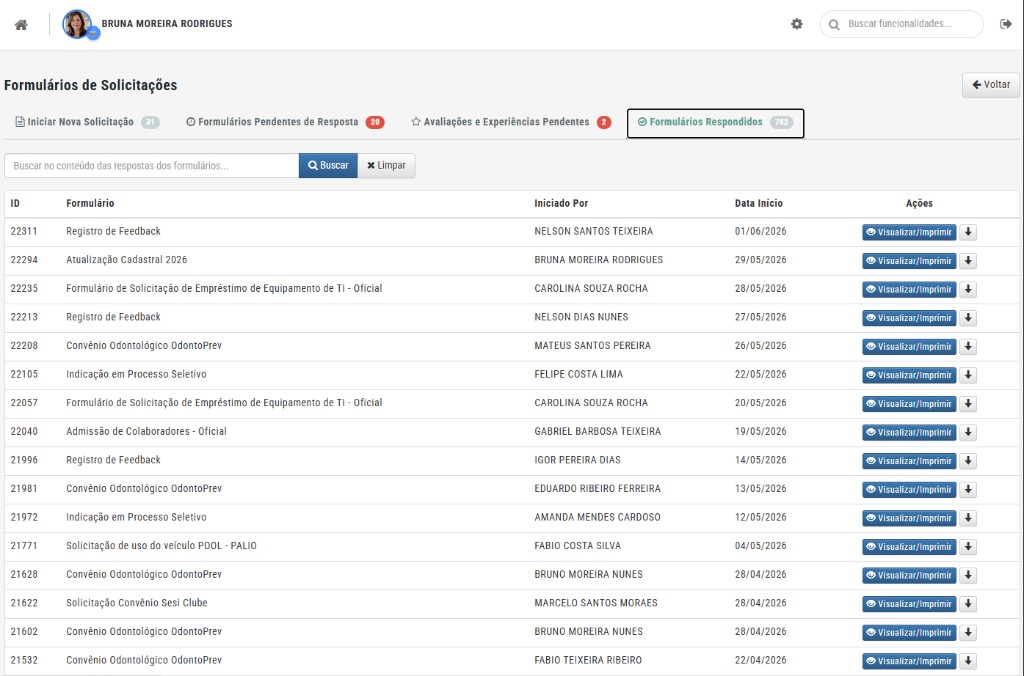
Task: Download form 22040 Admissão de Colaboradores
Action: pyautogui.click(x=968, y=432)
